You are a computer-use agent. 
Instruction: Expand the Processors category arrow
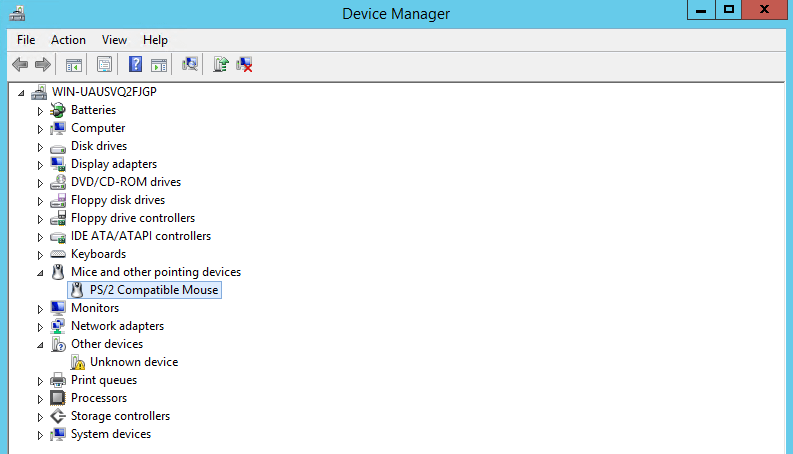(x=41, y=398)
